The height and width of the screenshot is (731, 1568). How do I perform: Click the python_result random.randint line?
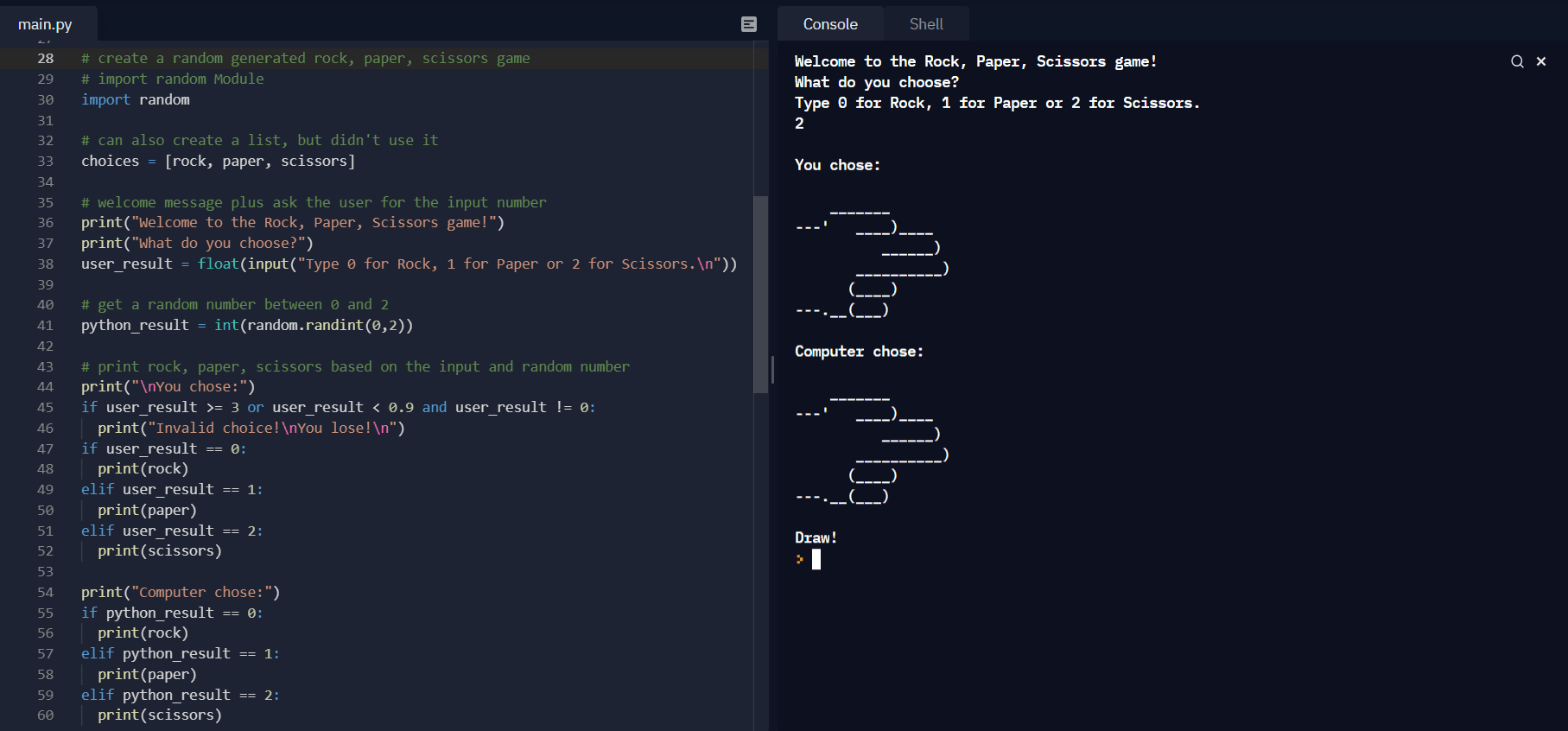246,325
